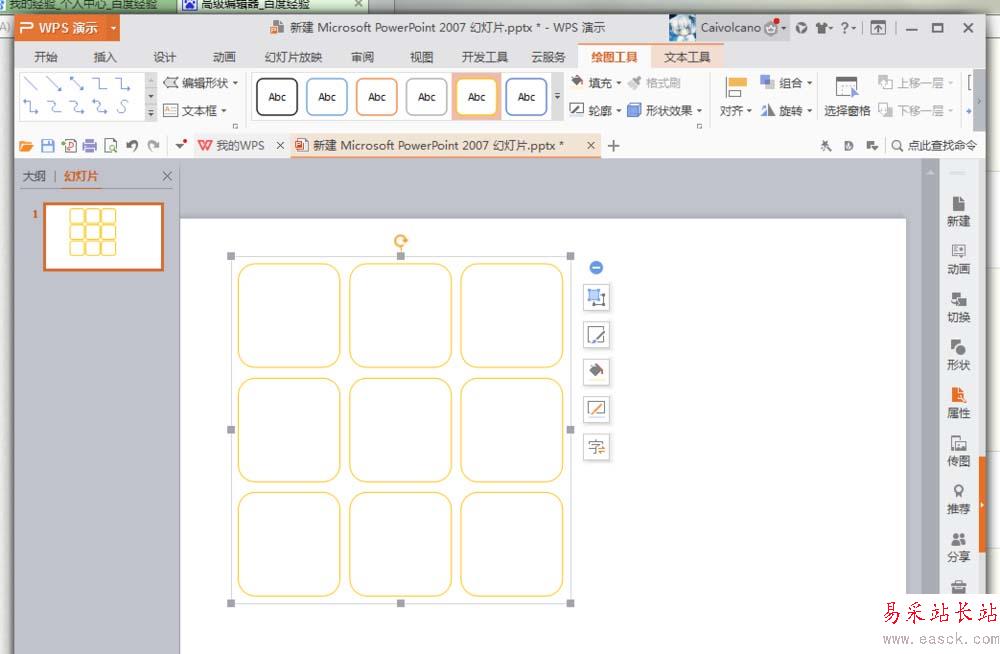Open 推荐 in the right sidebar
1000x654 pixels.
point(958,499)
